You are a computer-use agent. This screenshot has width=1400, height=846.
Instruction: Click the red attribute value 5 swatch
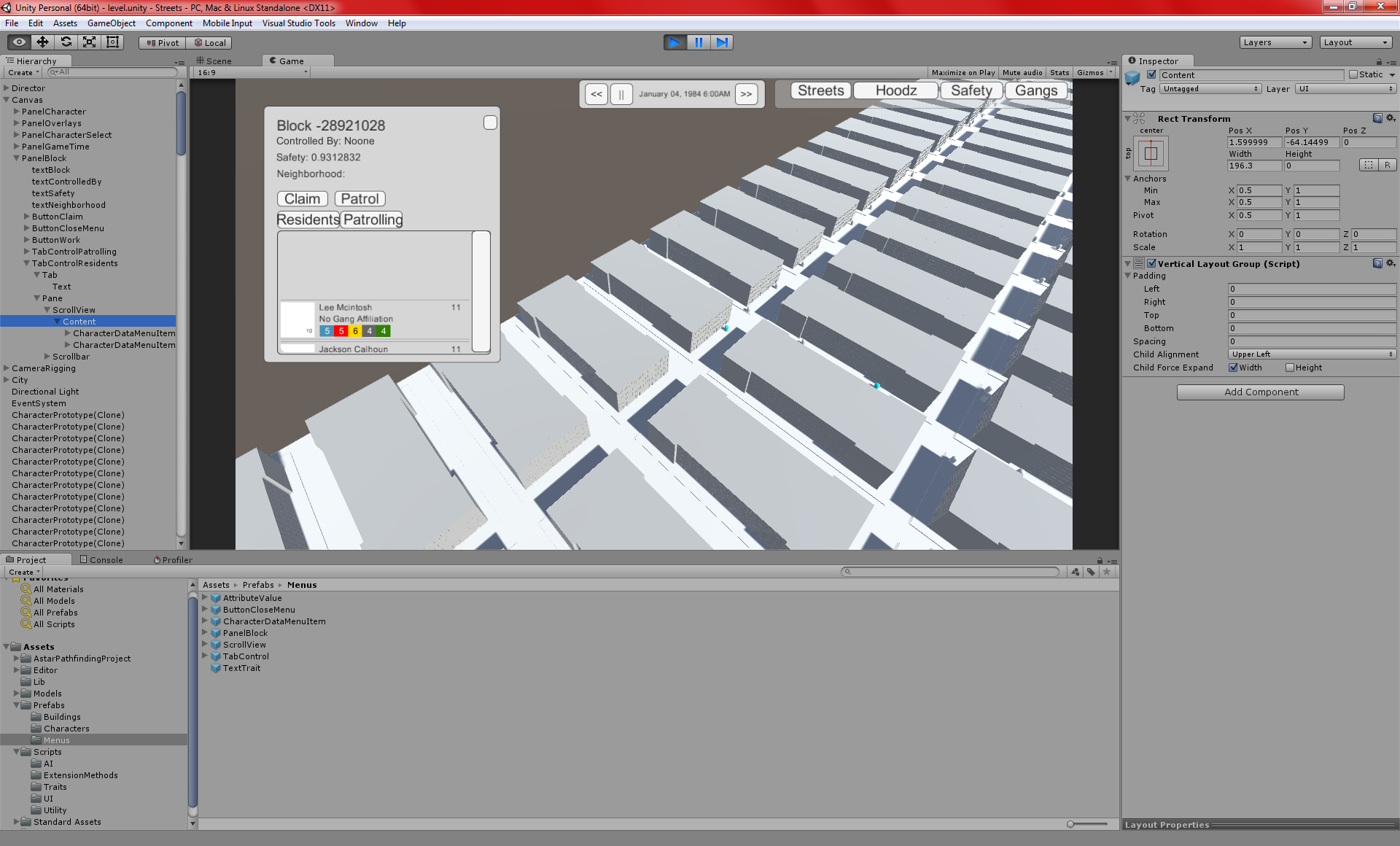point(341,331)
